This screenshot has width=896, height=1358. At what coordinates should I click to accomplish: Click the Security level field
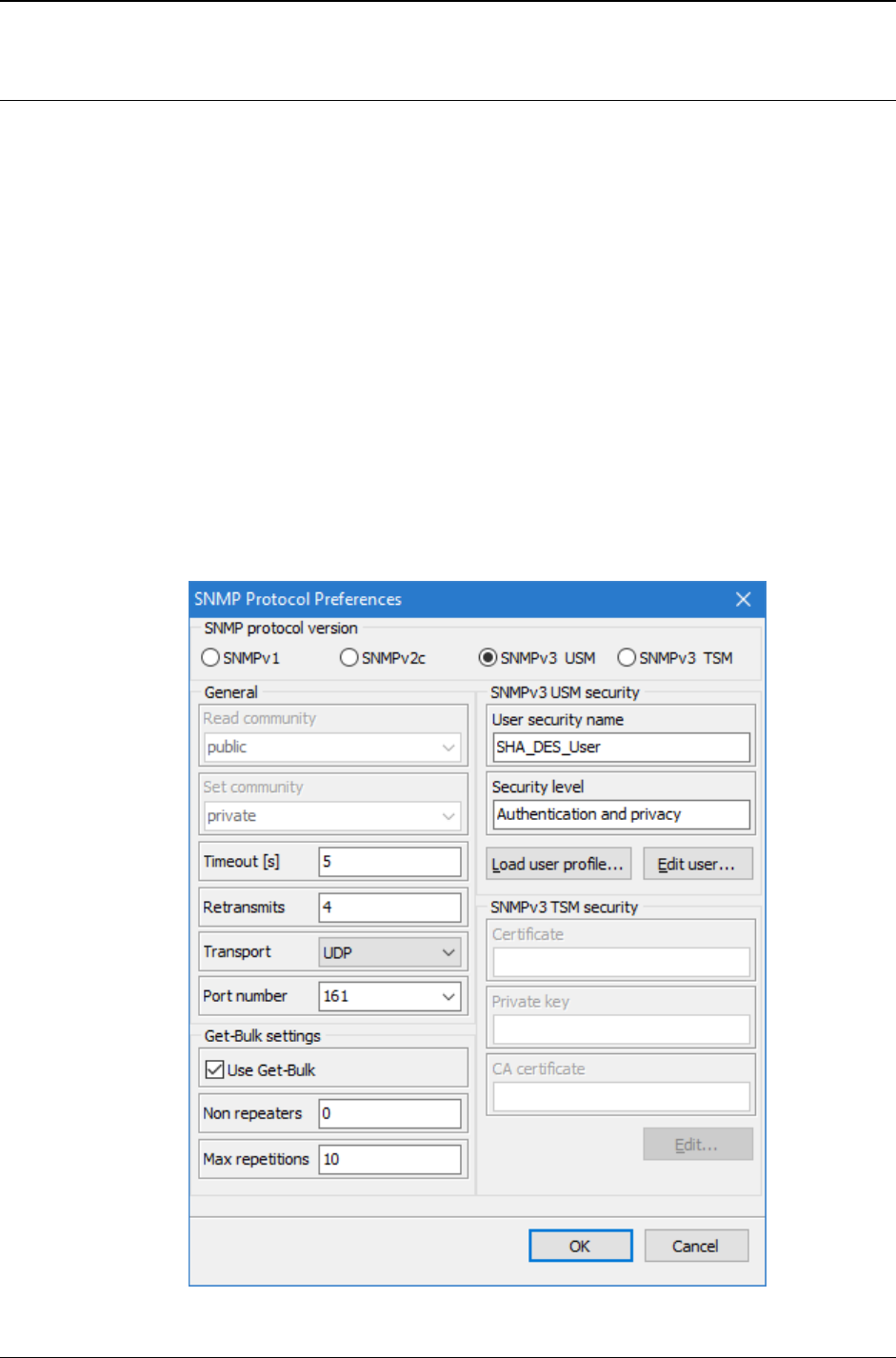pos(622,814)
